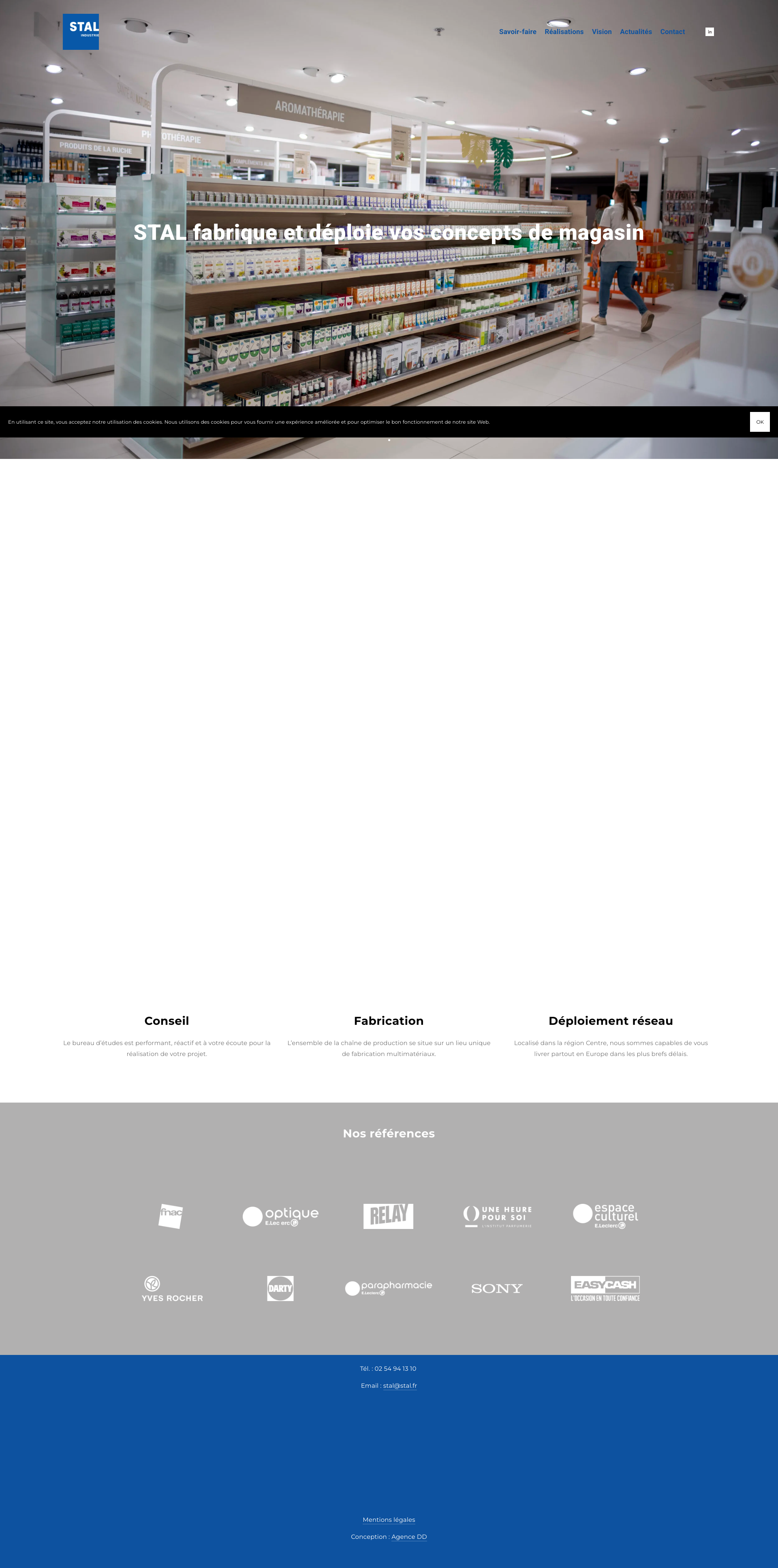Click the Relay reference logo

388,1216
